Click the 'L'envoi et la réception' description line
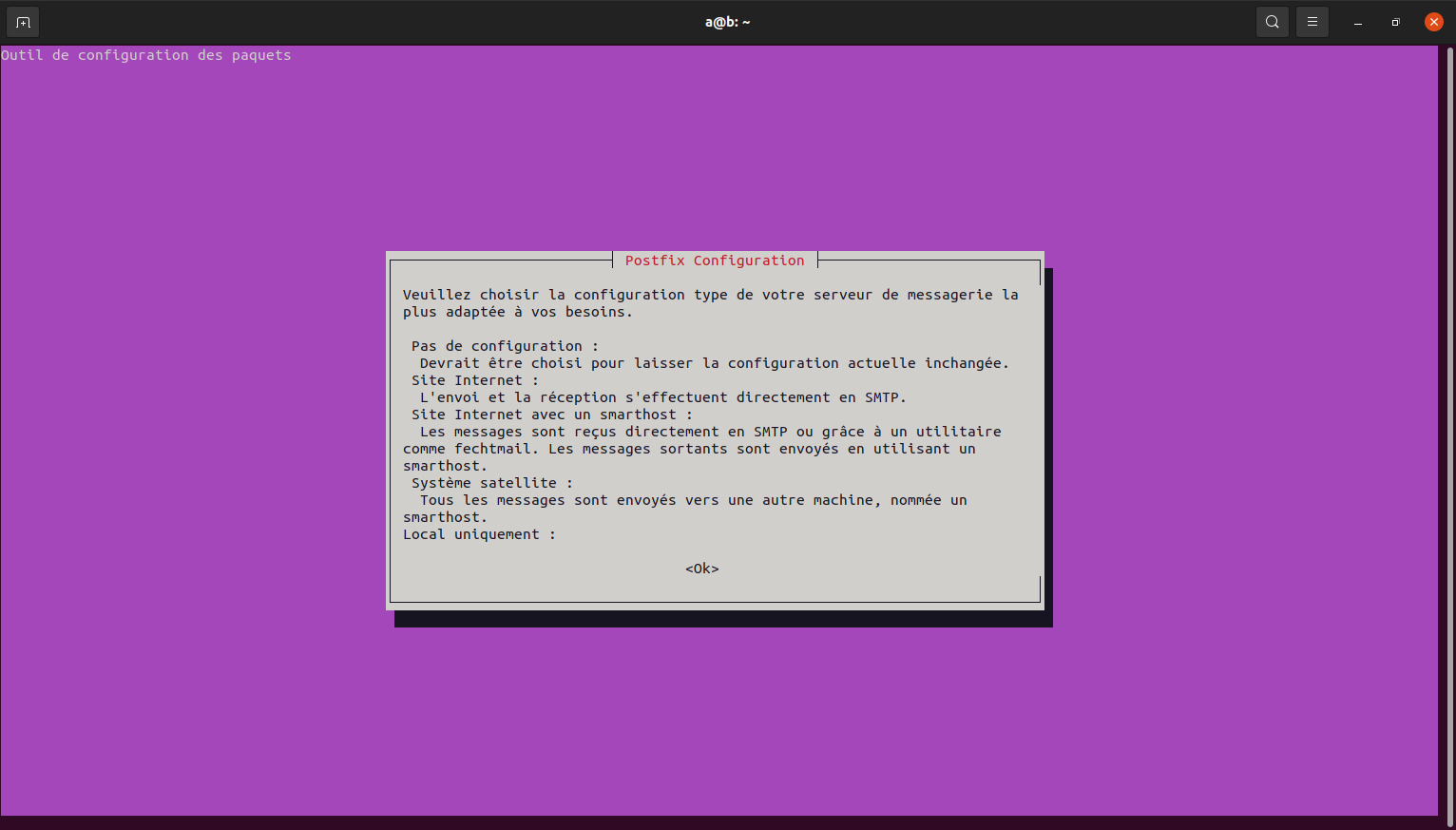Screen dimensions: 1456x830 662,397
